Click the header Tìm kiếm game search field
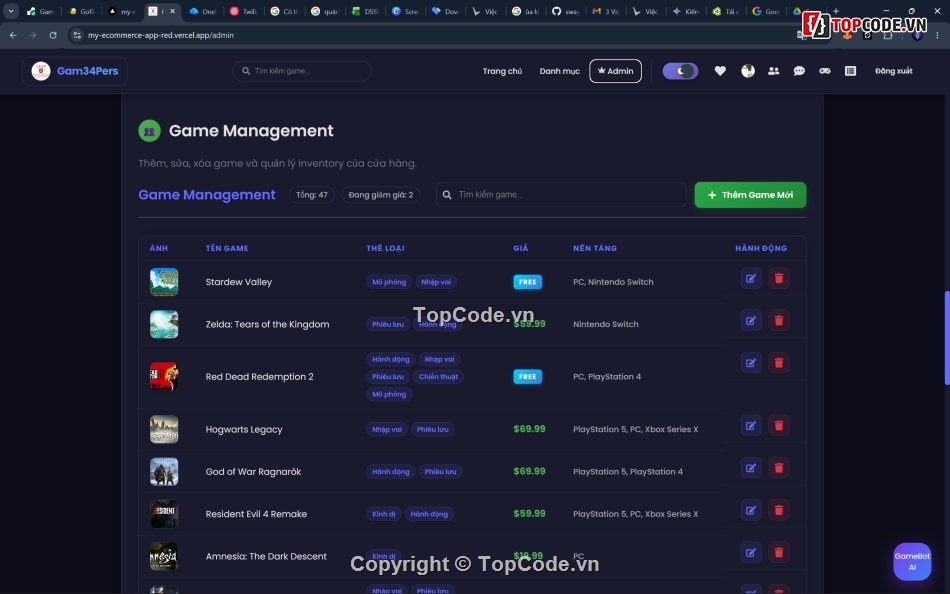The width and height of the screenshot is (950, 594). click(x=302, y=71)
